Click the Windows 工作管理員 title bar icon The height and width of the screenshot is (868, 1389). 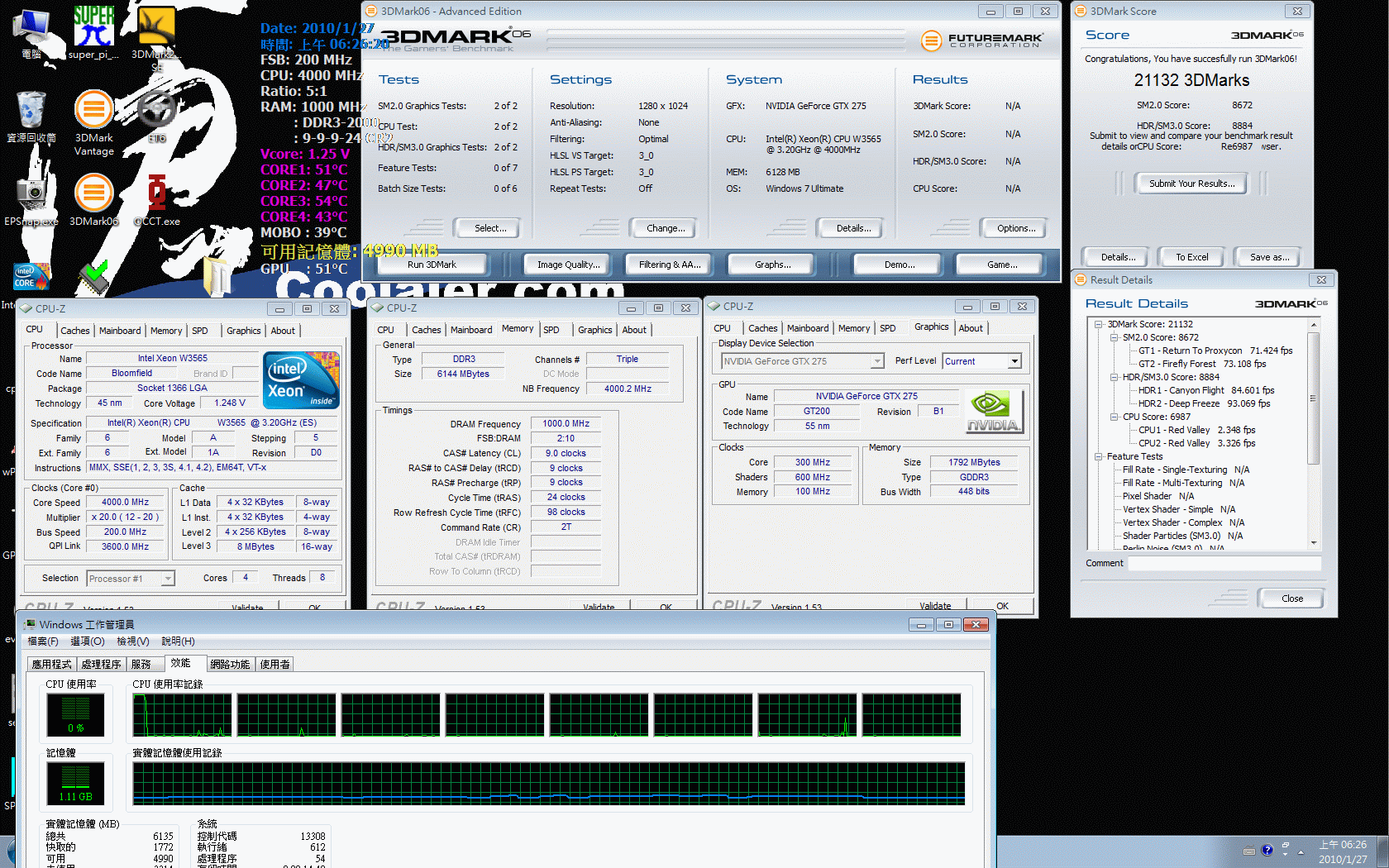coord(30,624)
